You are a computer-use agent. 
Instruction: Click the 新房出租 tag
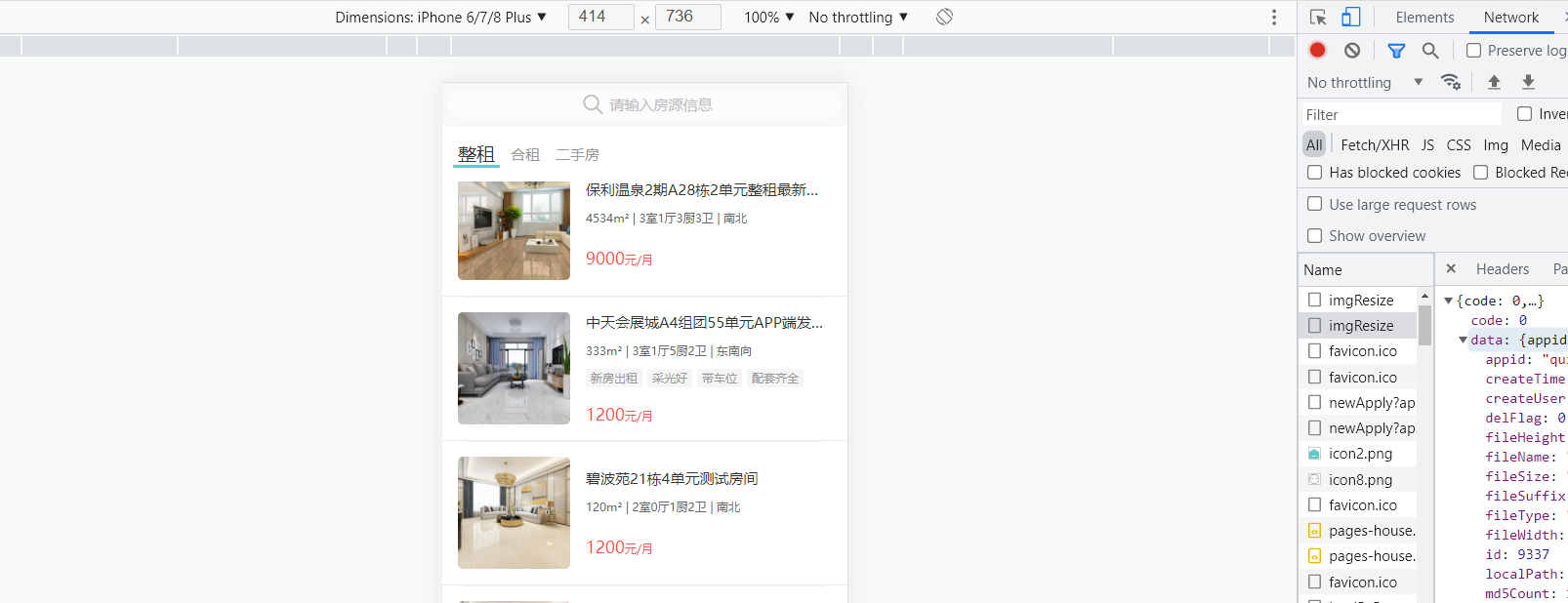pyautogui.click(x=613, y=379)
